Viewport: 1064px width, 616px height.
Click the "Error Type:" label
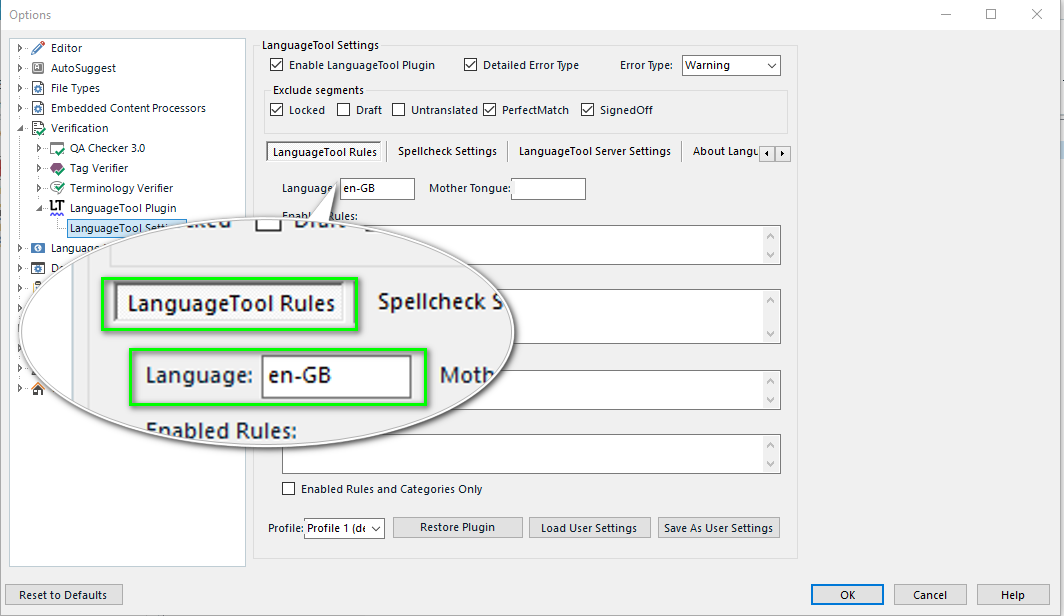[x=646, y=65]
